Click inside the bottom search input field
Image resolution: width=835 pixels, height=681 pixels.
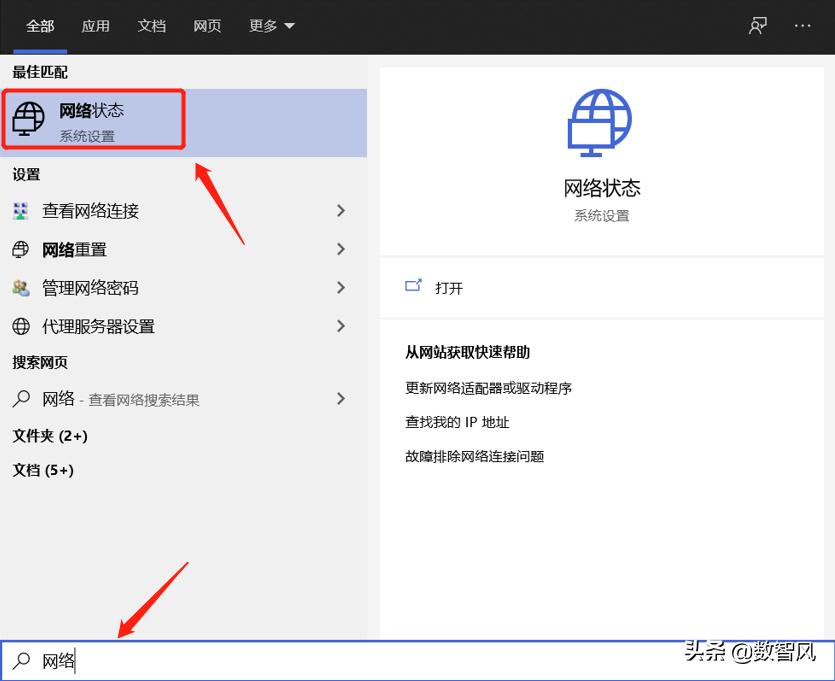point(200,660)
